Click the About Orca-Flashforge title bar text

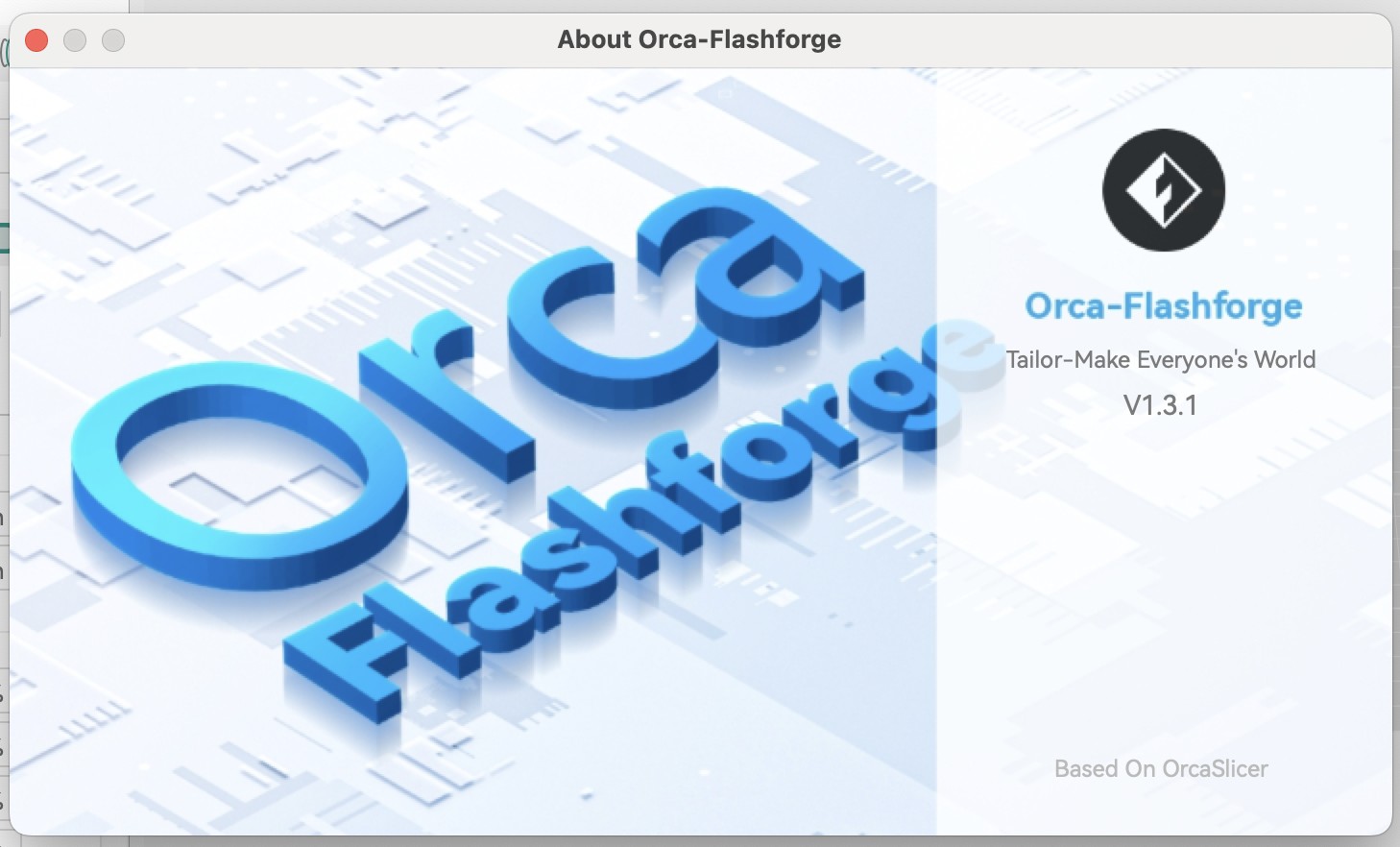coord(699,39)
